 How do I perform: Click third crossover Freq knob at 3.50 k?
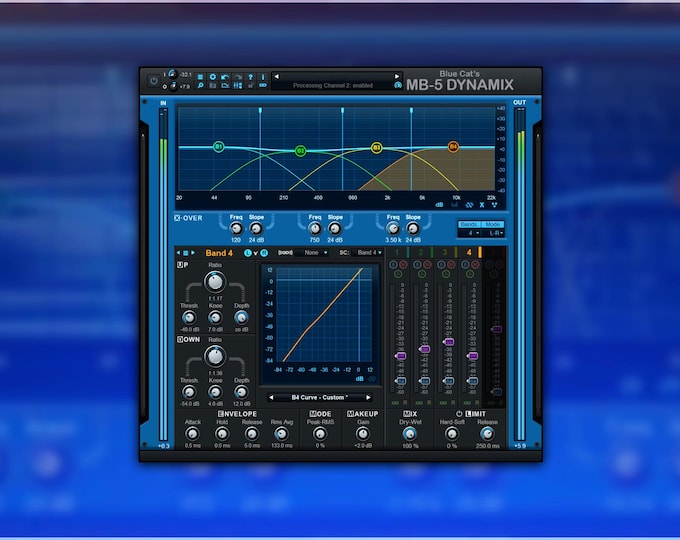click(393, 228)
